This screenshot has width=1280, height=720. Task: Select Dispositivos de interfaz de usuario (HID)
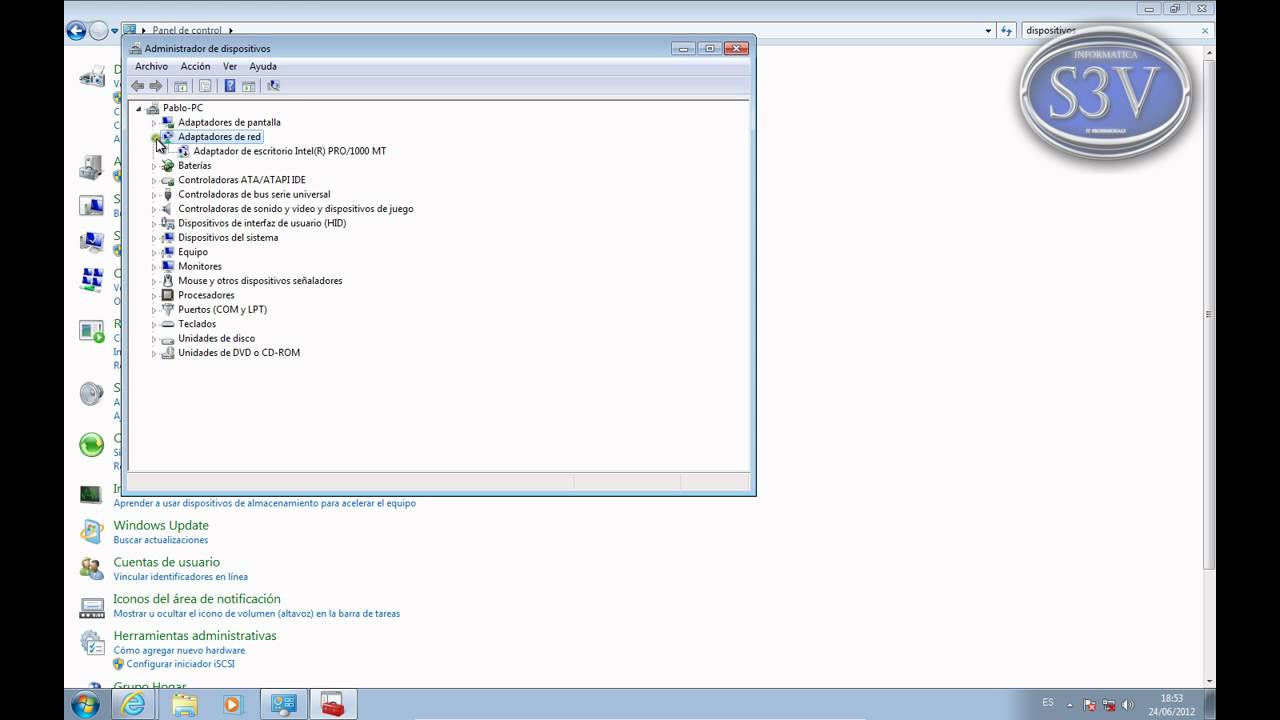click(x=262, y=223)
